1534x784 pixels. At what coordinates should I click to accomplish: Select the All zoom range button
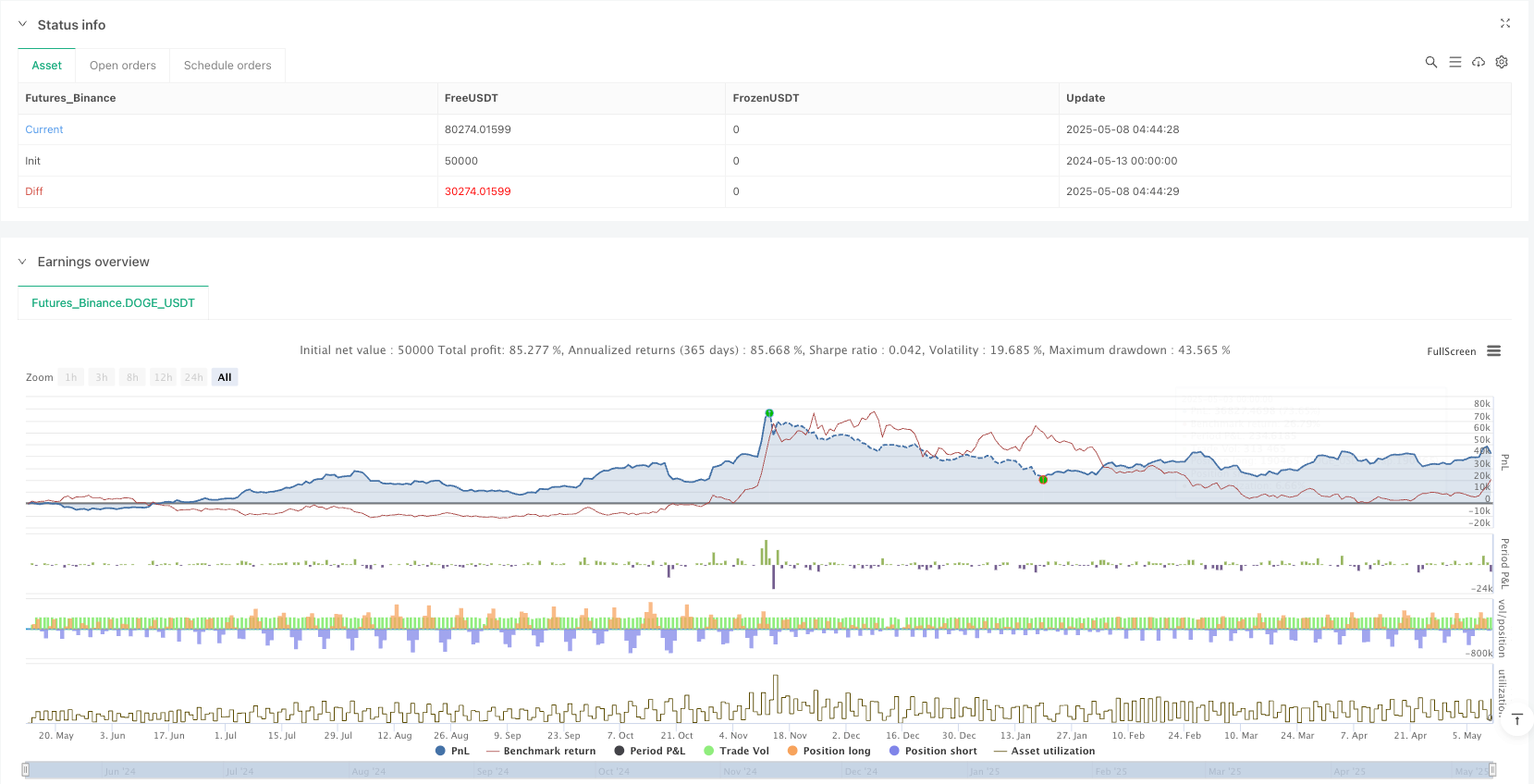pyautogui.click(x=225, y=377)
